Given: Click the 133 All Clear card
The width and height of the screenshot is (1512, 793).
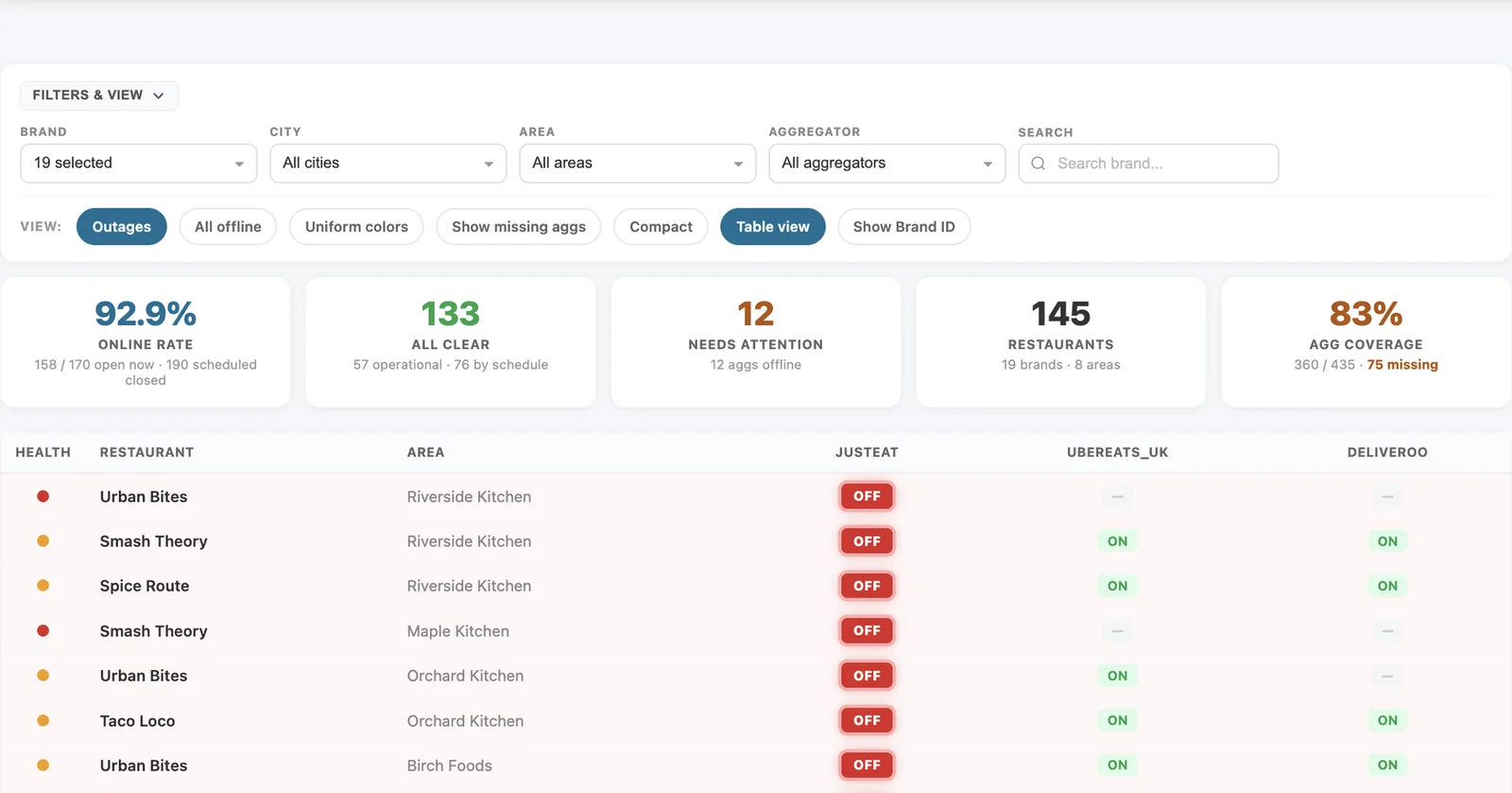Looking at the screenshot, I should tap(451, 342).
